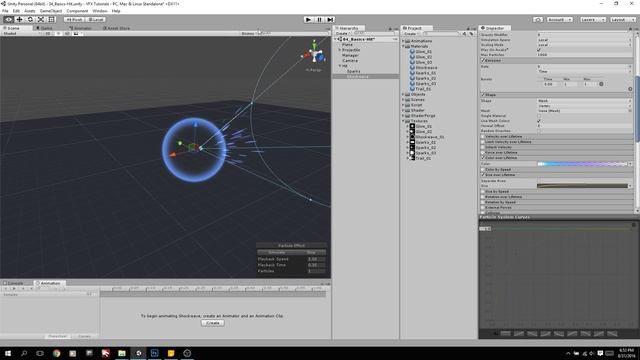Image resolution: width=640 pixels, height=360 pixels.
Task: Select the Shockwave material icon
Action: click(412, 67)
